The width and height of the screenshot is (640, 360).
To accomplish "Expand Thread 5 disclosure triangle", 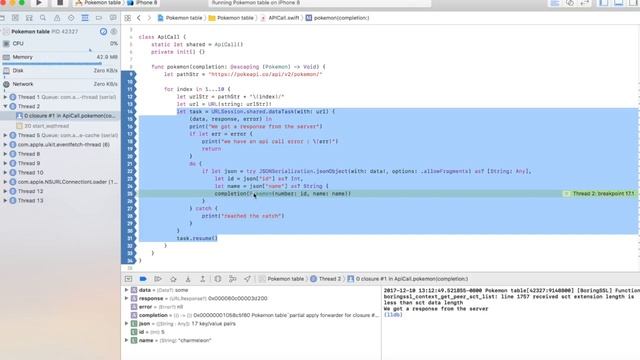I will click(x=5, y=135).
